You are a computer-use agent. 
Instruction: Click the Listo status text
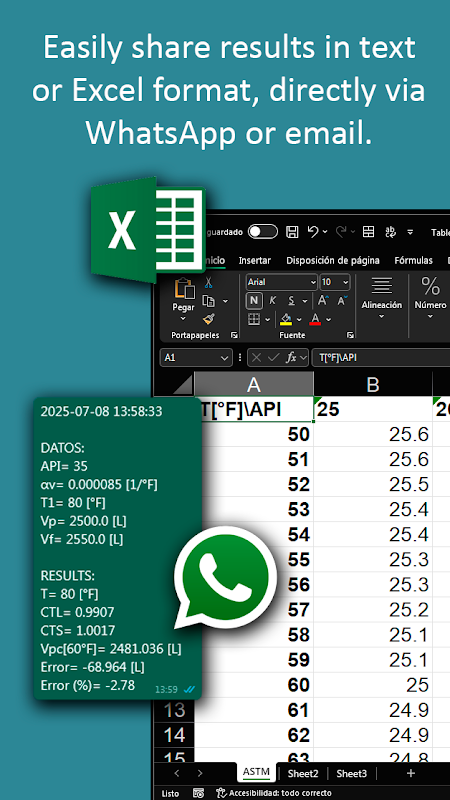coord(170,793)
